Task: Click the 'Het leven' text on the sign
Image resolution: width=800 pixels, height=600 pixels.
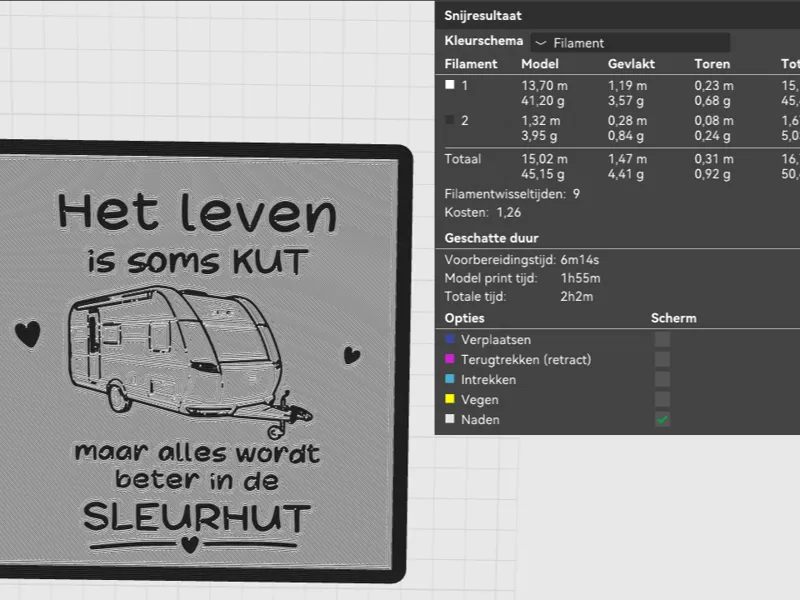Action: tap(197, 212)
